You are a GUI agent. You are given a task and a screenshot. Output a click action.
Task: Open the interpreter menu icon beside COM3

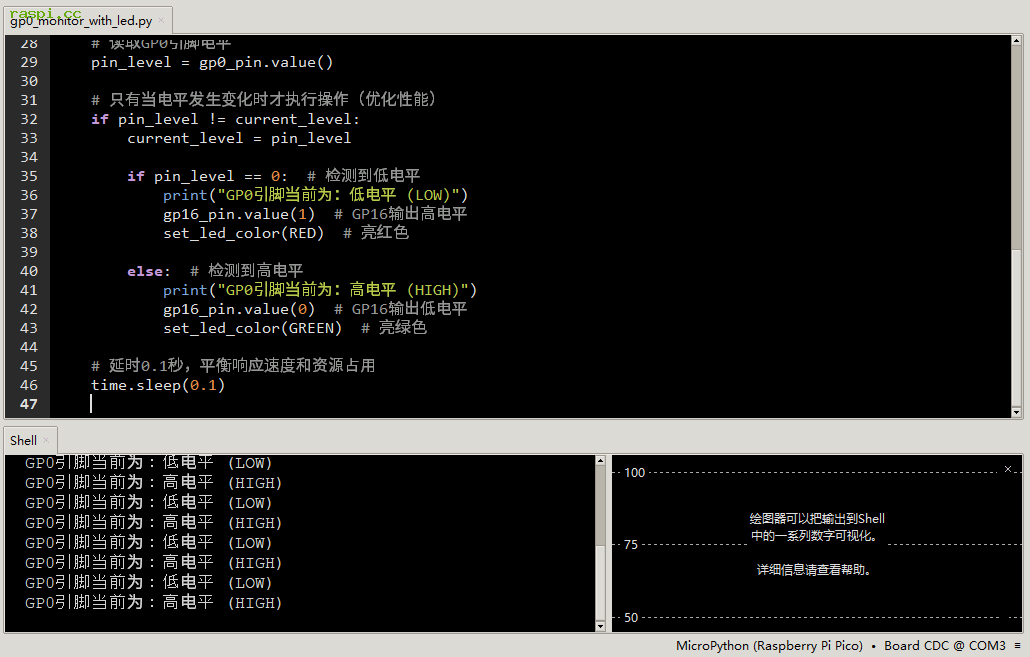1017,646
